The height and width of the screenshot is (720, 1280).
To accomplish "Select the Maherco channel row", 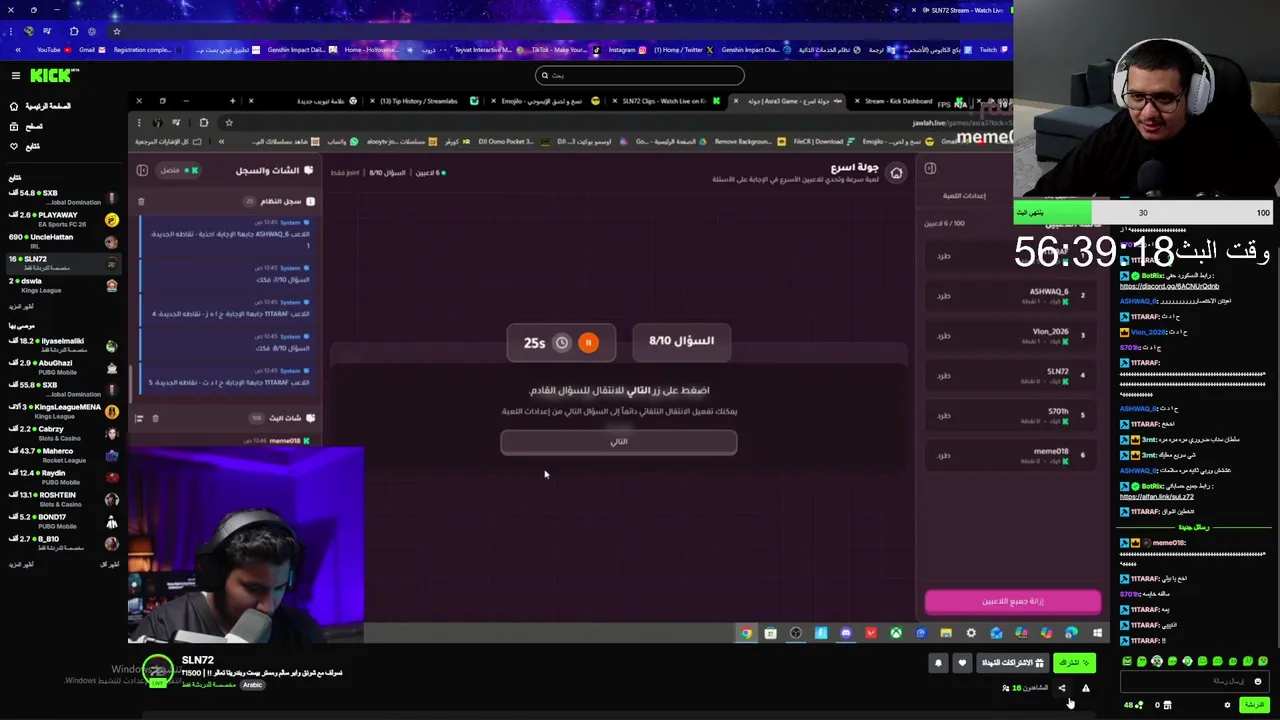I will pos(62,455).
